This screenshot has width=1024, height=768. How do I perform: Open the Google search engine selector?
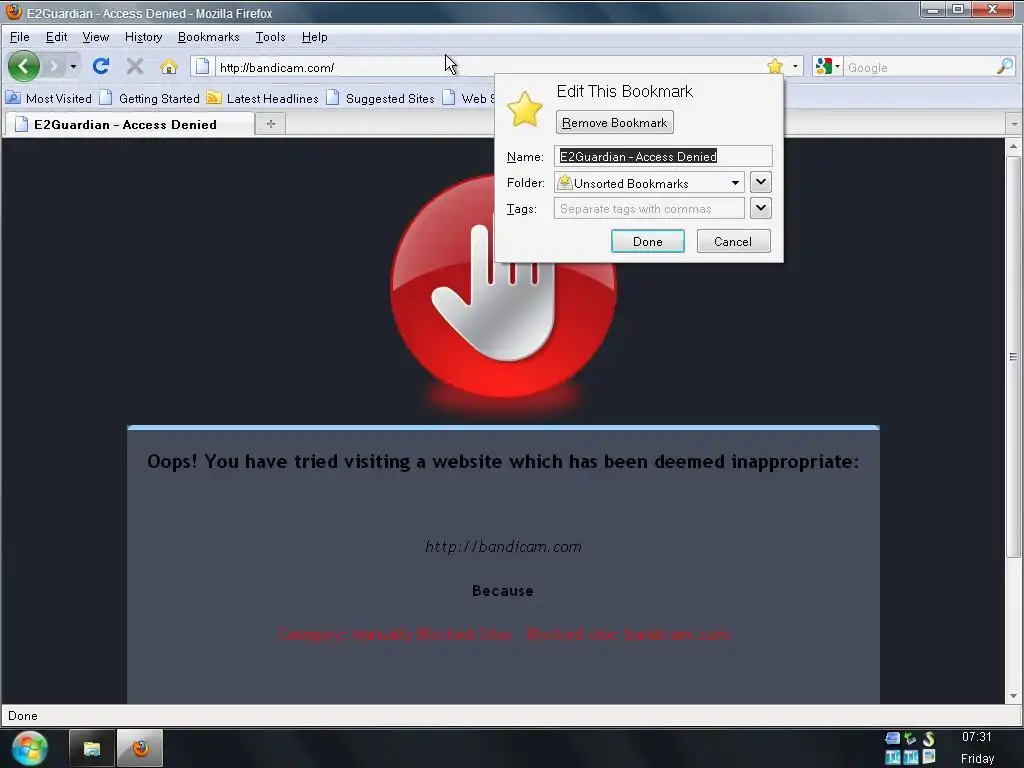(x=827, y=67)
